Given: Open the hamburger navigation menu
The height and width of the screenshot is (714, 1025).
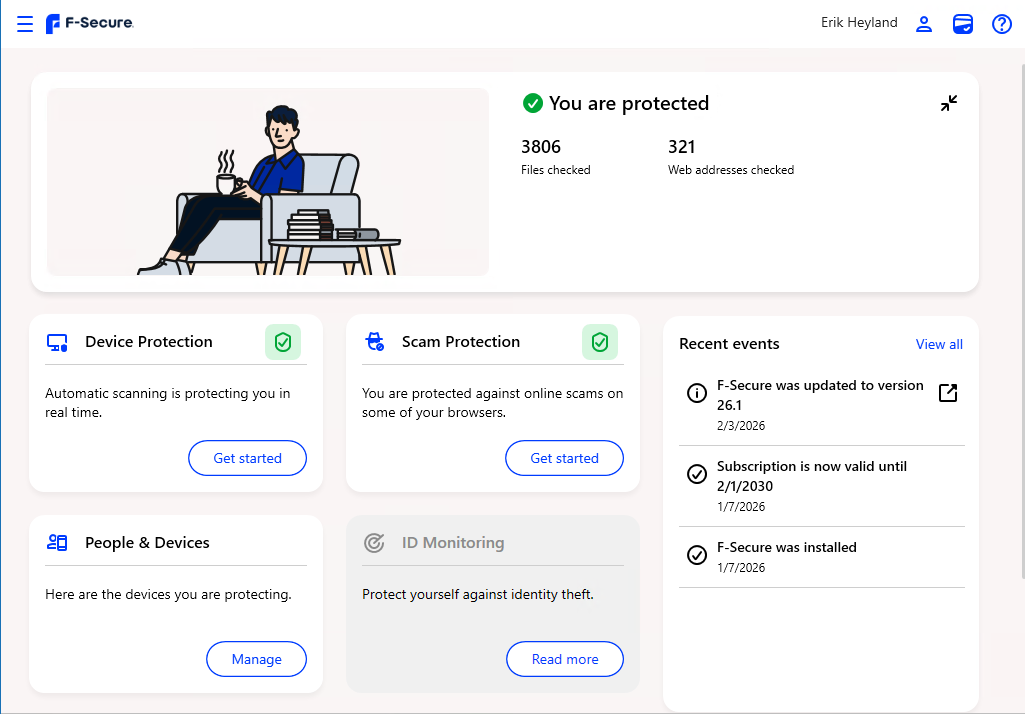Looking at the screenshot, I should pyautogui.click(x=25, y=24).
